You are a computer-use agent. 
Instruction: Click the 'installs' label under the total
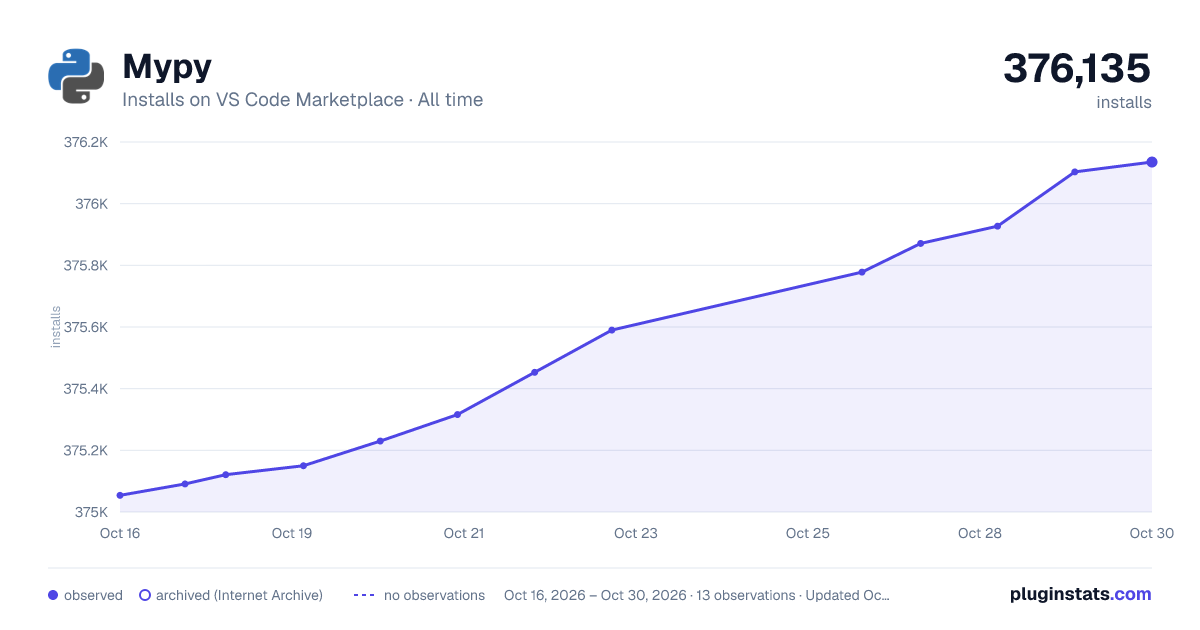pos(1124,102)
